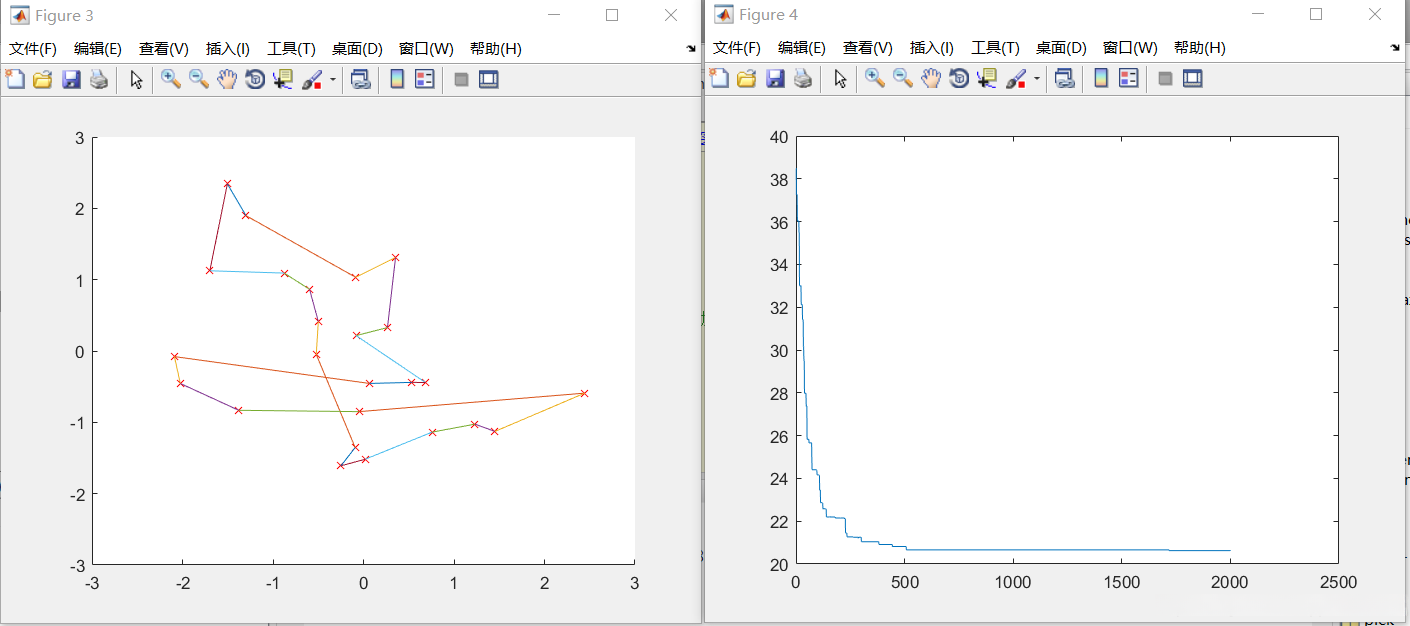Open 工具(T) menu in Figure 4
Viewport: 1410px width, 626px height.
[995, 47]
